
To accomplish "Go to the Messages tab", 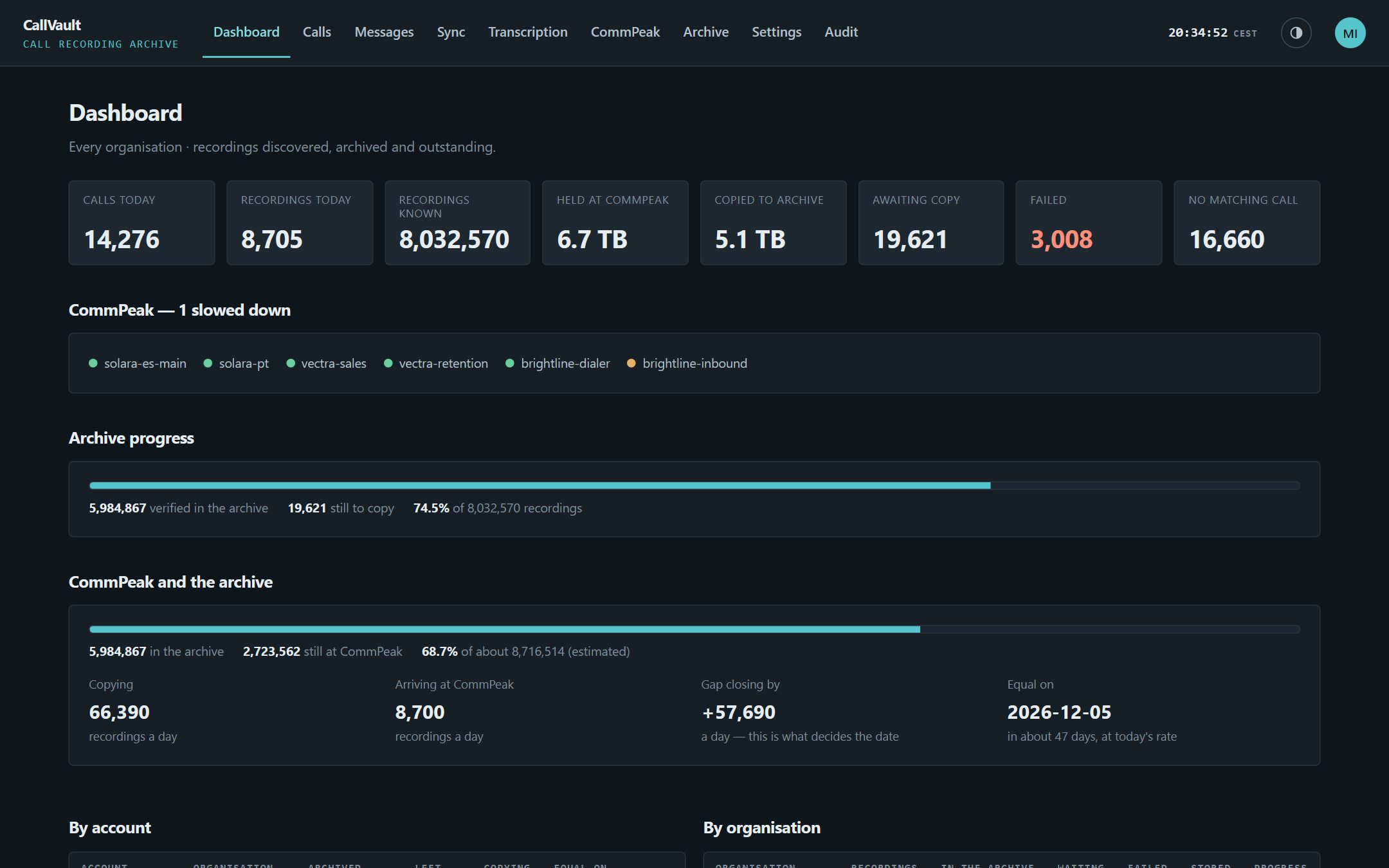I will pos(384,32).
